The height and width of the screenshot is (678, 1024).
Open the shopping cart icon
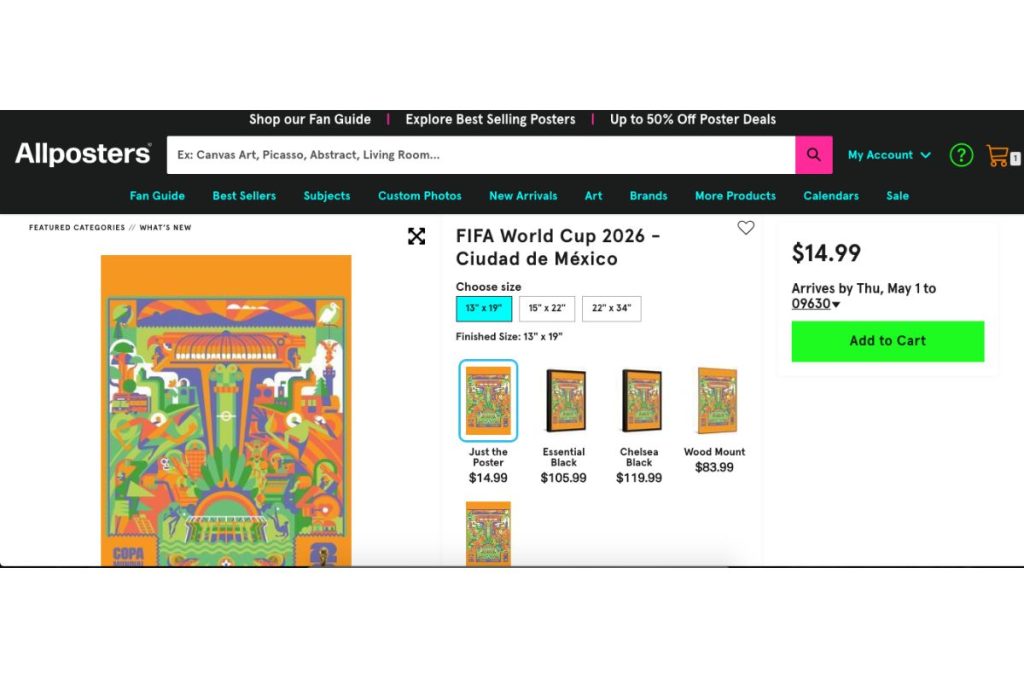tap(999, 155)
